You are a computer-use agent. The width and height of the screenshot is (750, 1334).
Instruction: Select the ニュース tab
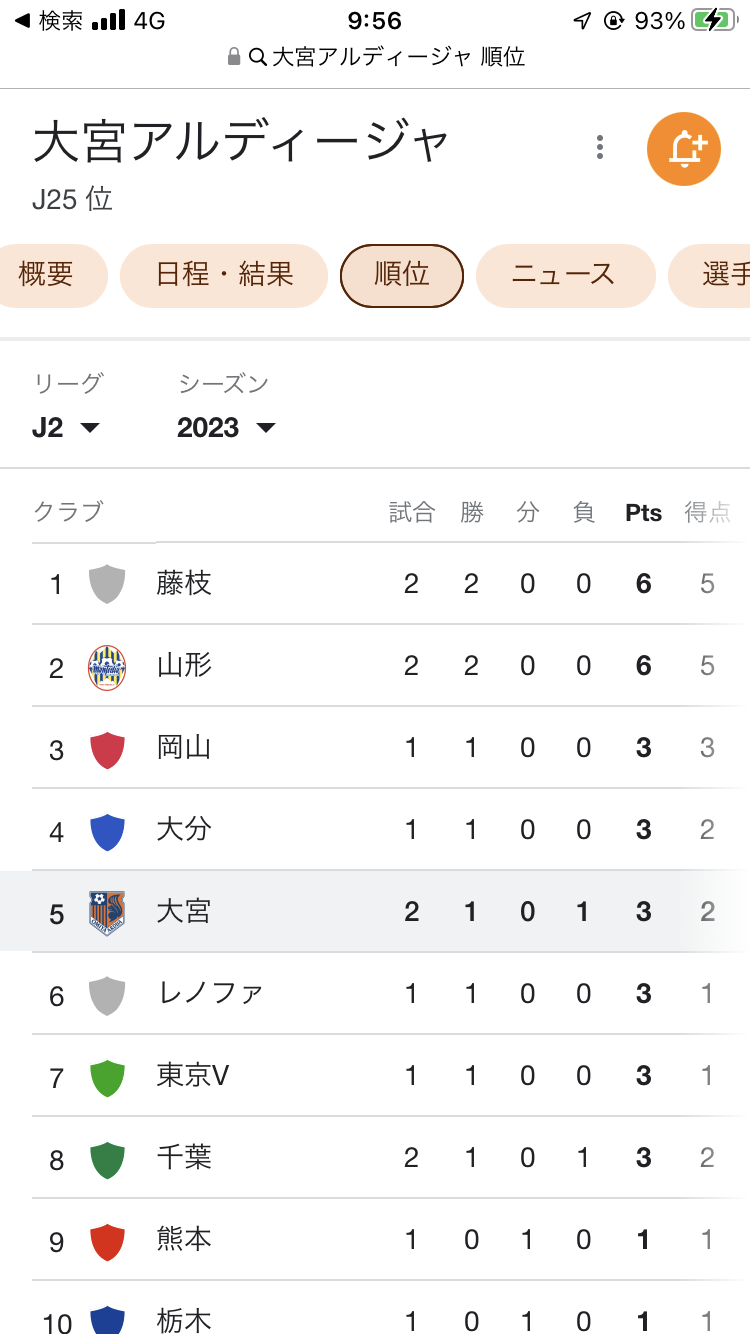tap(564, 275)
